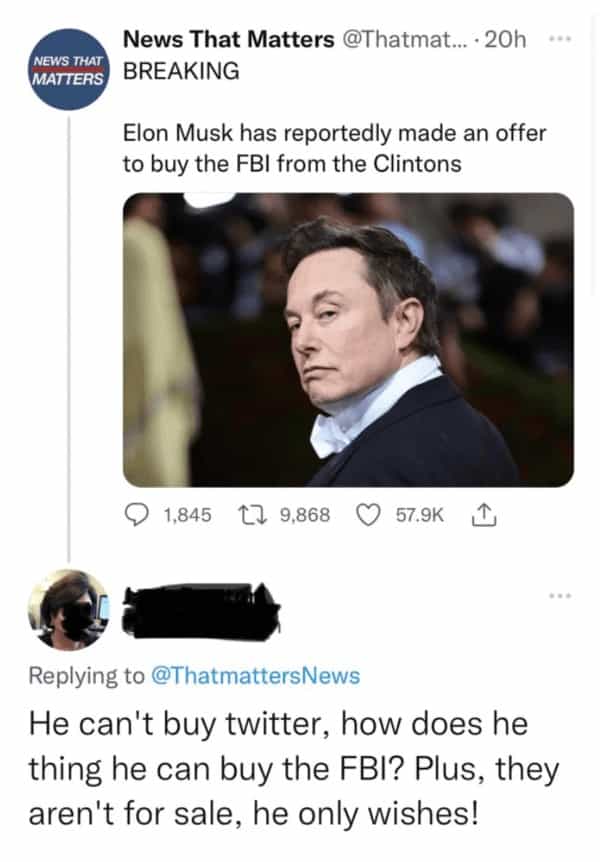Click the reply speech bubble icon
The width and height of the screenshot is (600, 862).
[137, 515]
